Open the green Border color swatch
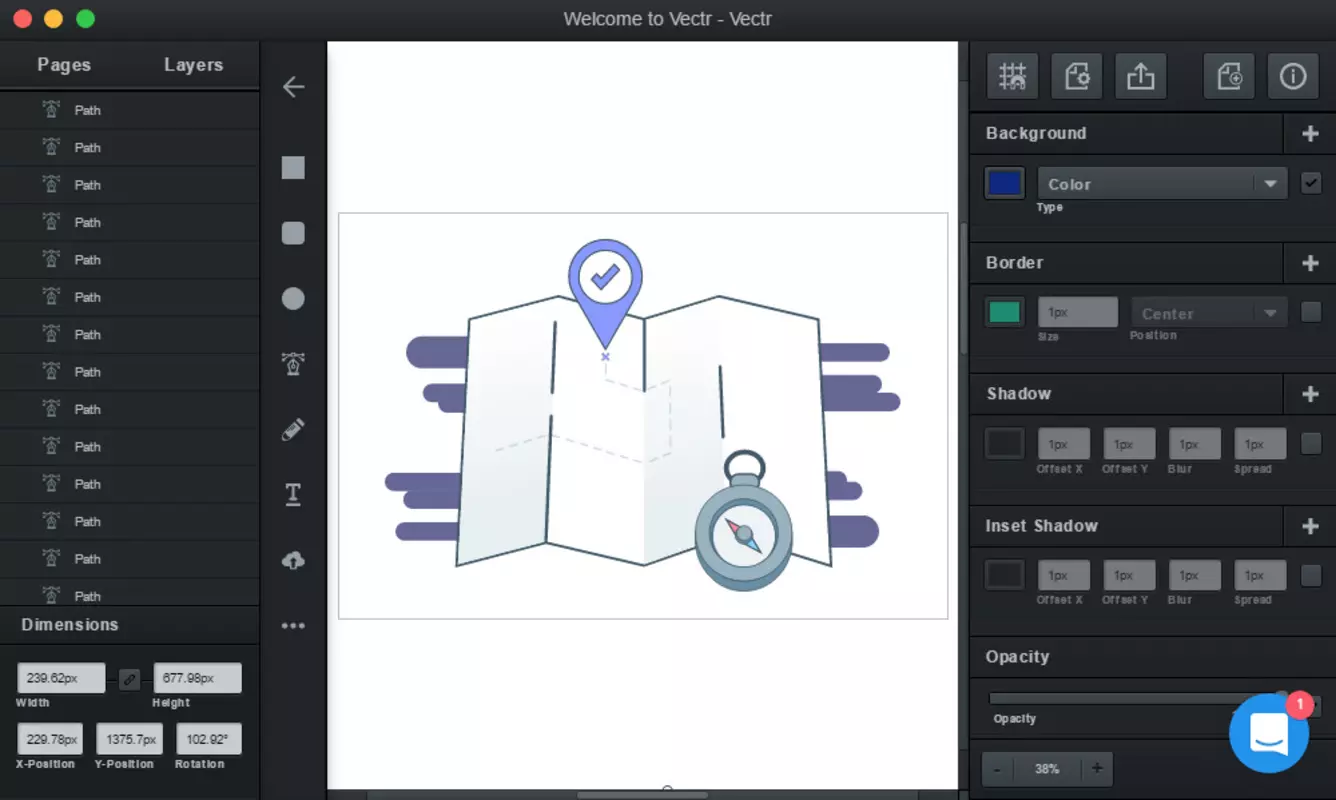 [x=1004, y=312]
